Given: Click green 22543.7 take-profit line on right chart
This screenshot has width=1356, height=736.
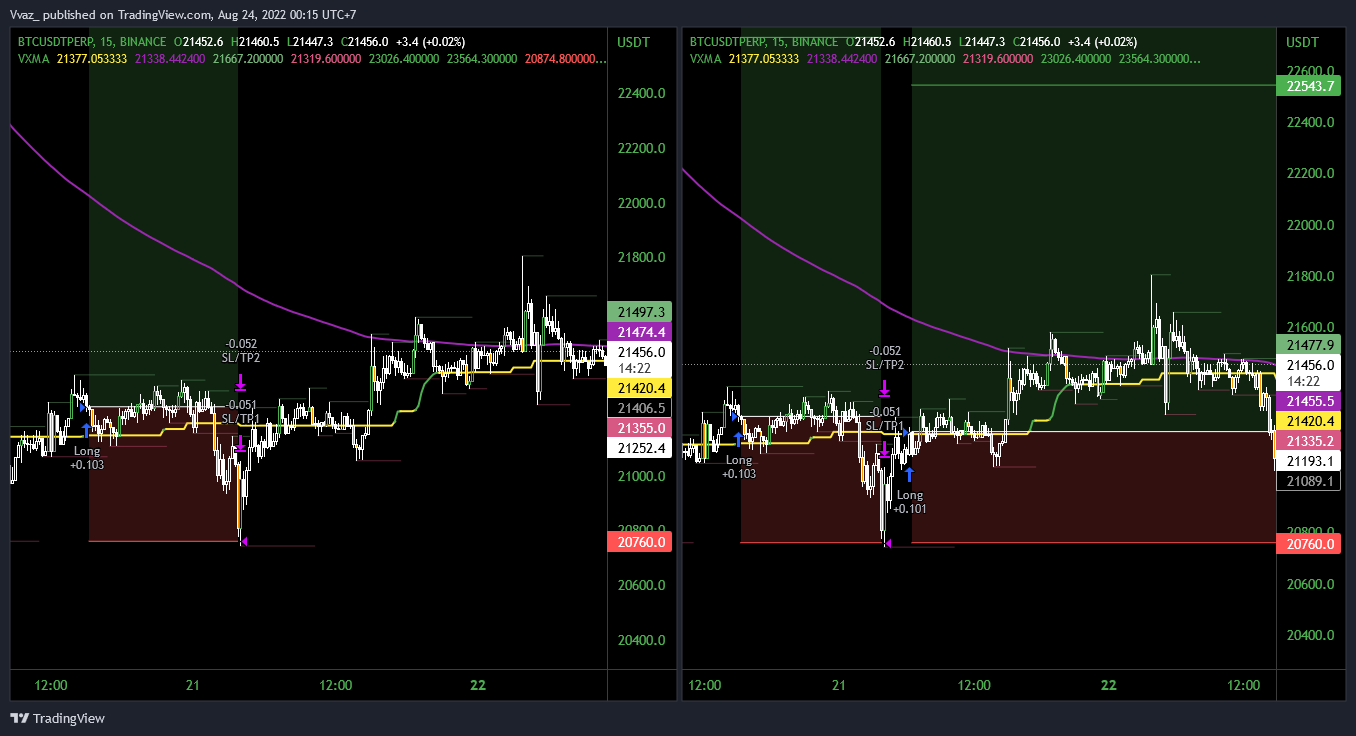Looking at the screenshot, I should tap(1093, 86).
